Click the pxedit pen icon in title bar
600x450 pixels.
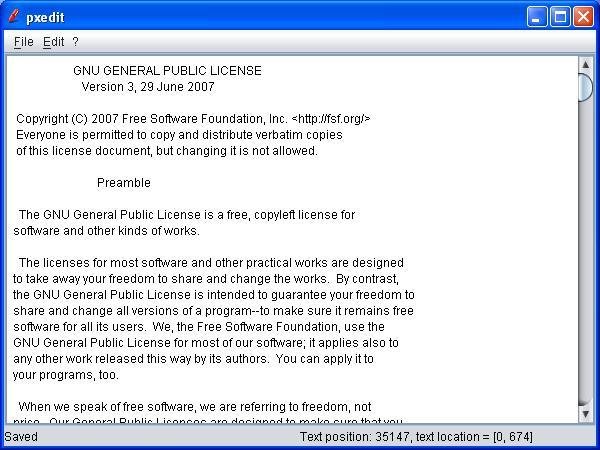point(13,16)
